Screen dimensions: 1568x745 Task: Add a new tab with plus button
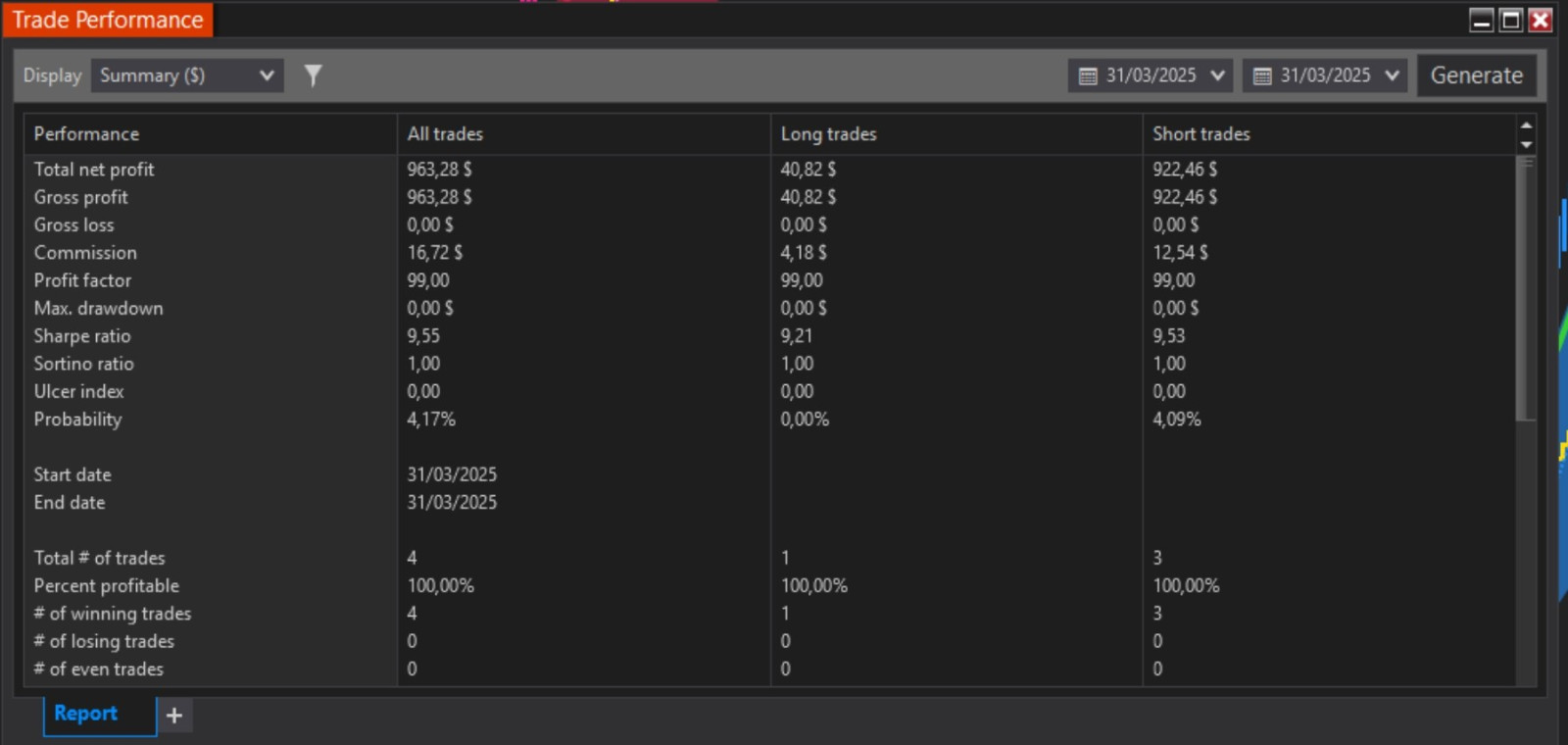(x=174, y=716)
